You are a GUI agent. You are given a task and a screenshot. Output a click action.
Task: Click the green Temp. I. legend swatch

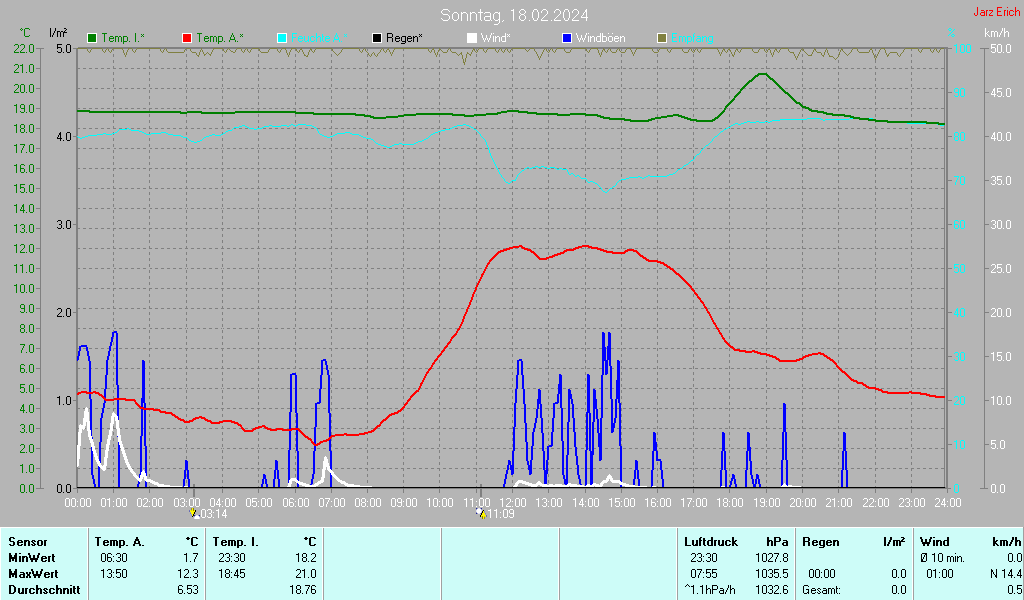(93, 38)
